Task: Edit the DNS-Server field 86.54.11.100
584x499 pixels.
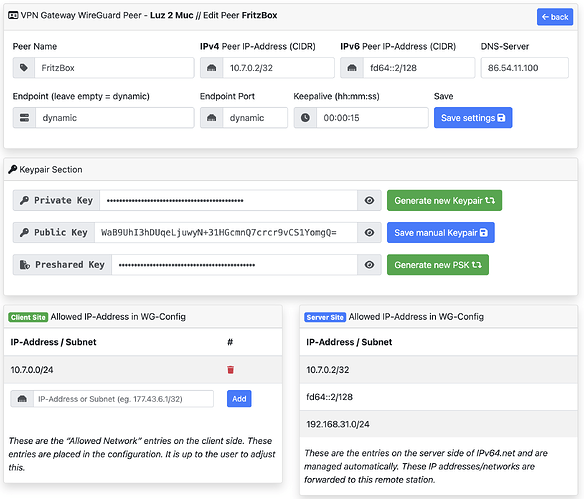Action: [x=525, y=68]
